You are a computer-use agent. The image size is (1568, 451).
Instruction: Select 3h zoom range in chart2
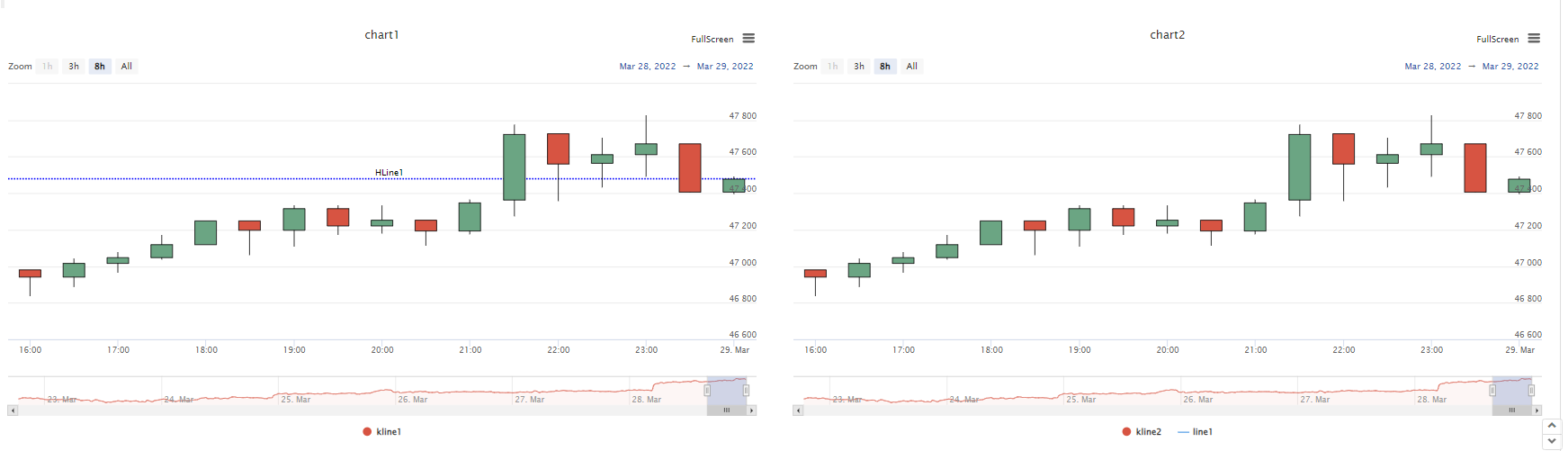(859, 67)
